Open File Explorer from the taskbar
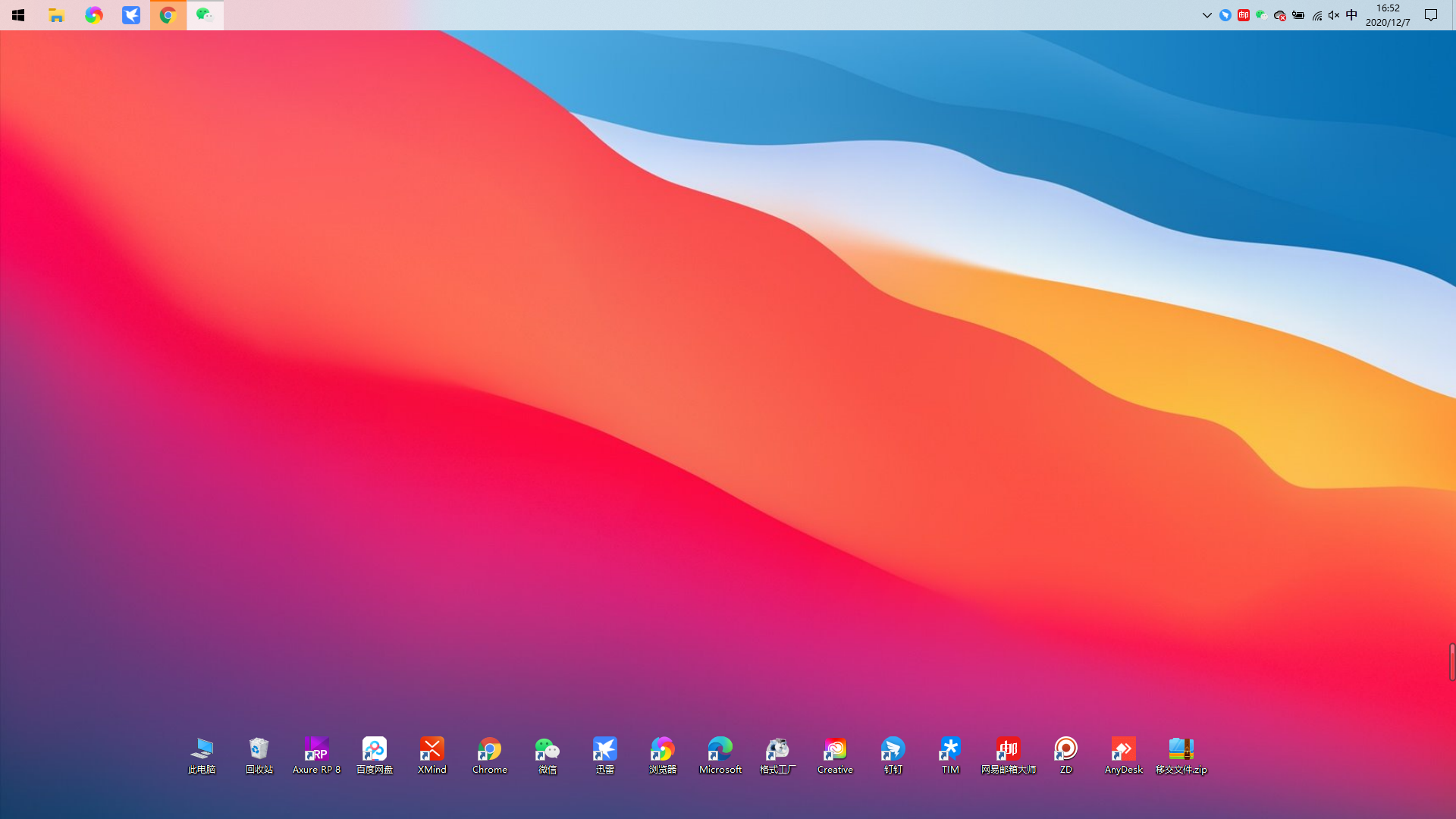The height and width of the screenshot is (819, 1456). point(57,15)
